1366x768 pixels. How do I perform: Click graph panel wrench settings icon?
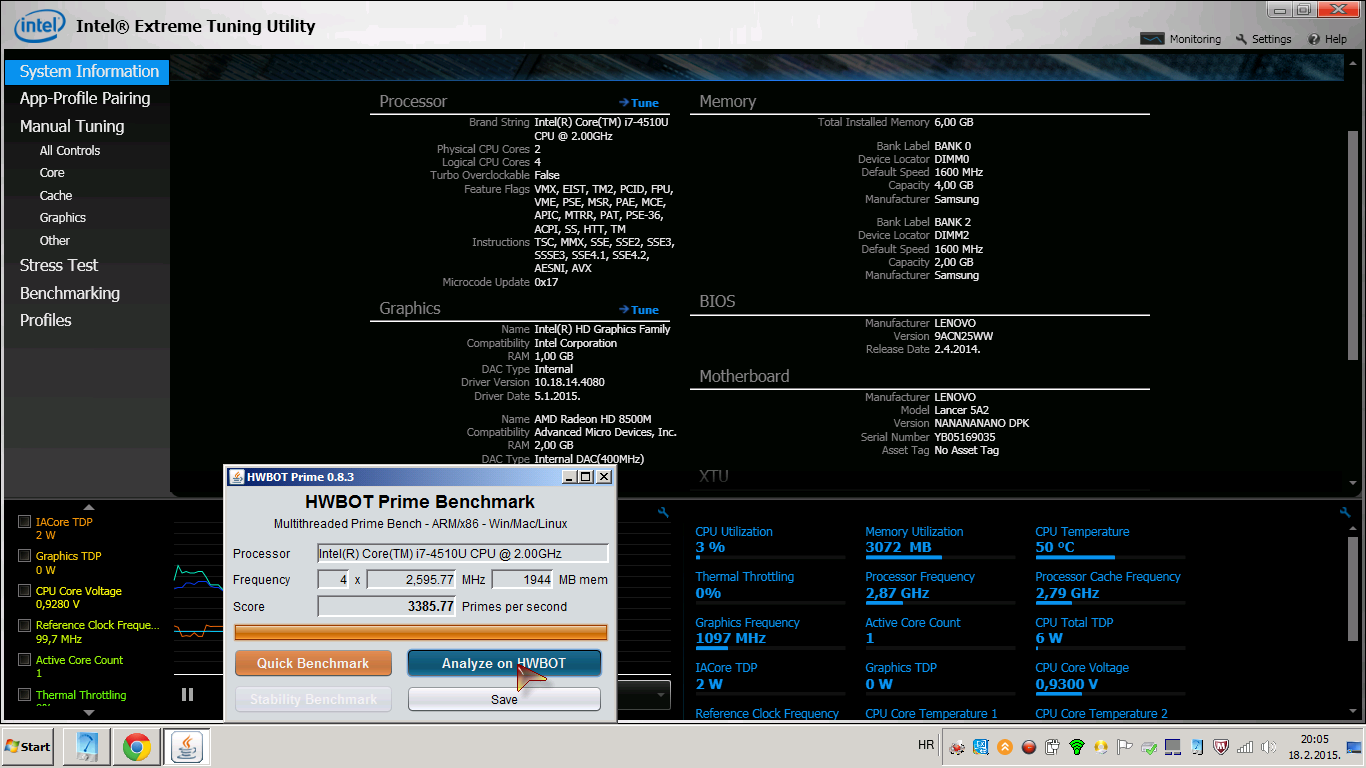coord(663,512)
